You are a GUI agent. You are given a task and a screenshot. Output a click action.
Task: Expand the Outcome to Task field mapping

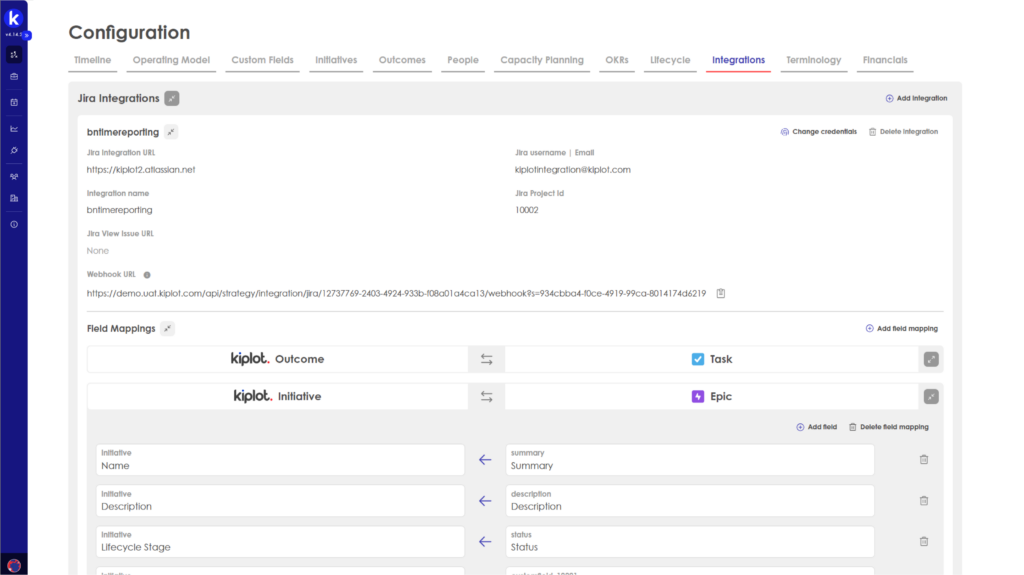[931, 359]
